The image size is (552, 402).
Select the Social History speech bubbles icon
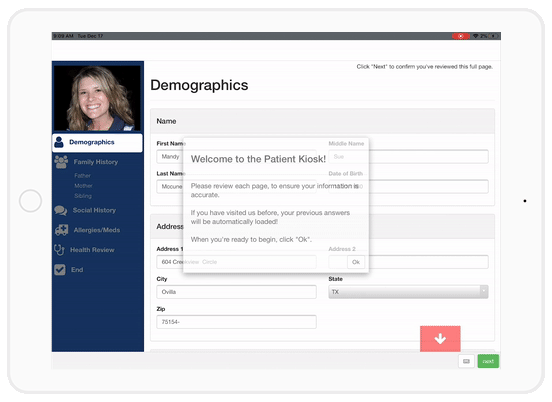pyautogui.click(x=61, y=211)
